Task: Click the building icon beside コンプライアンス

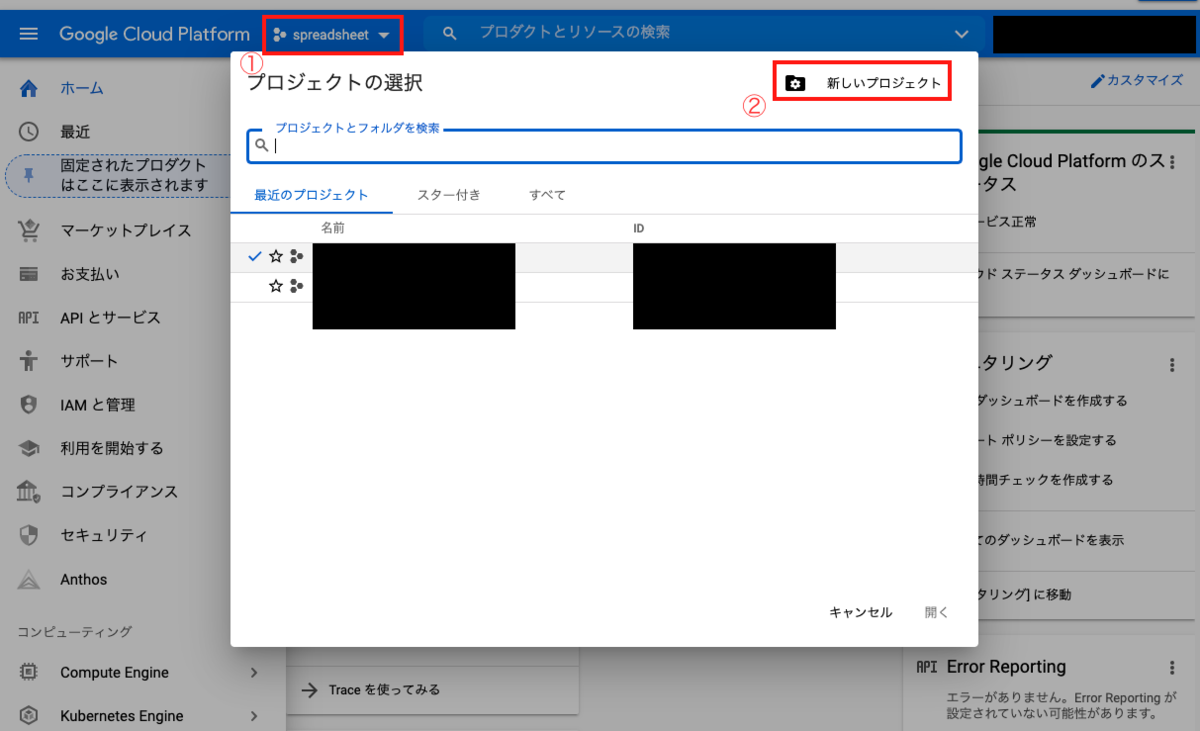Action: [29, 491]
